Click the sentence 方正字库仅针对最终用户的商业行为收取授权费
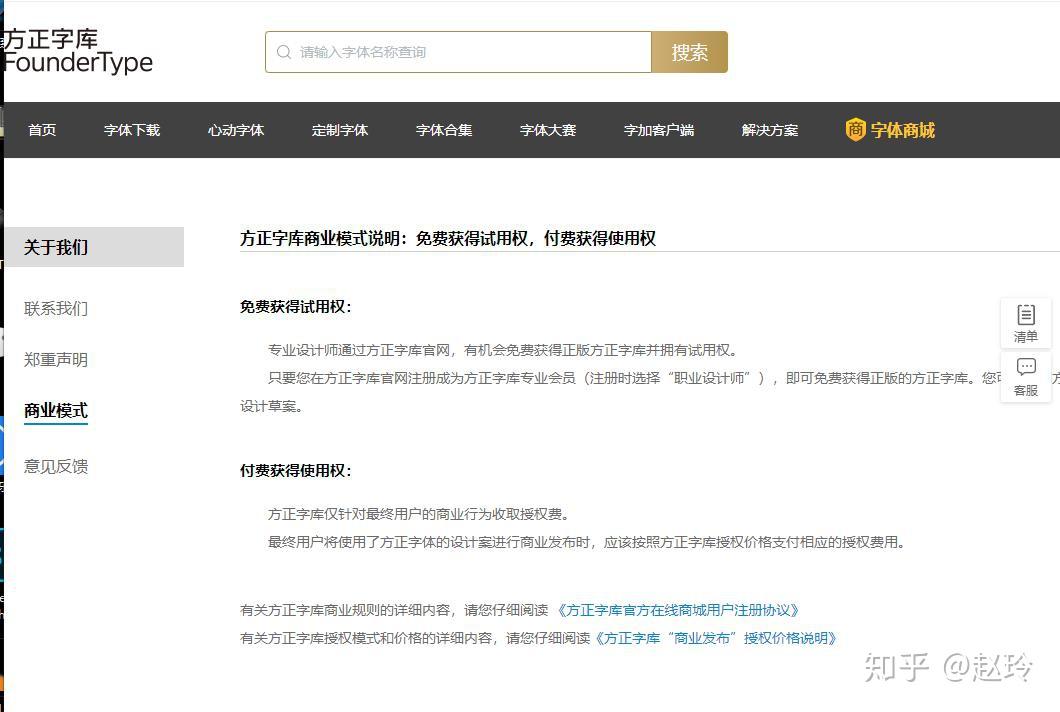The width and height of the screenshot is (1060, 712). pyautogui.click(x=418, y=514)
